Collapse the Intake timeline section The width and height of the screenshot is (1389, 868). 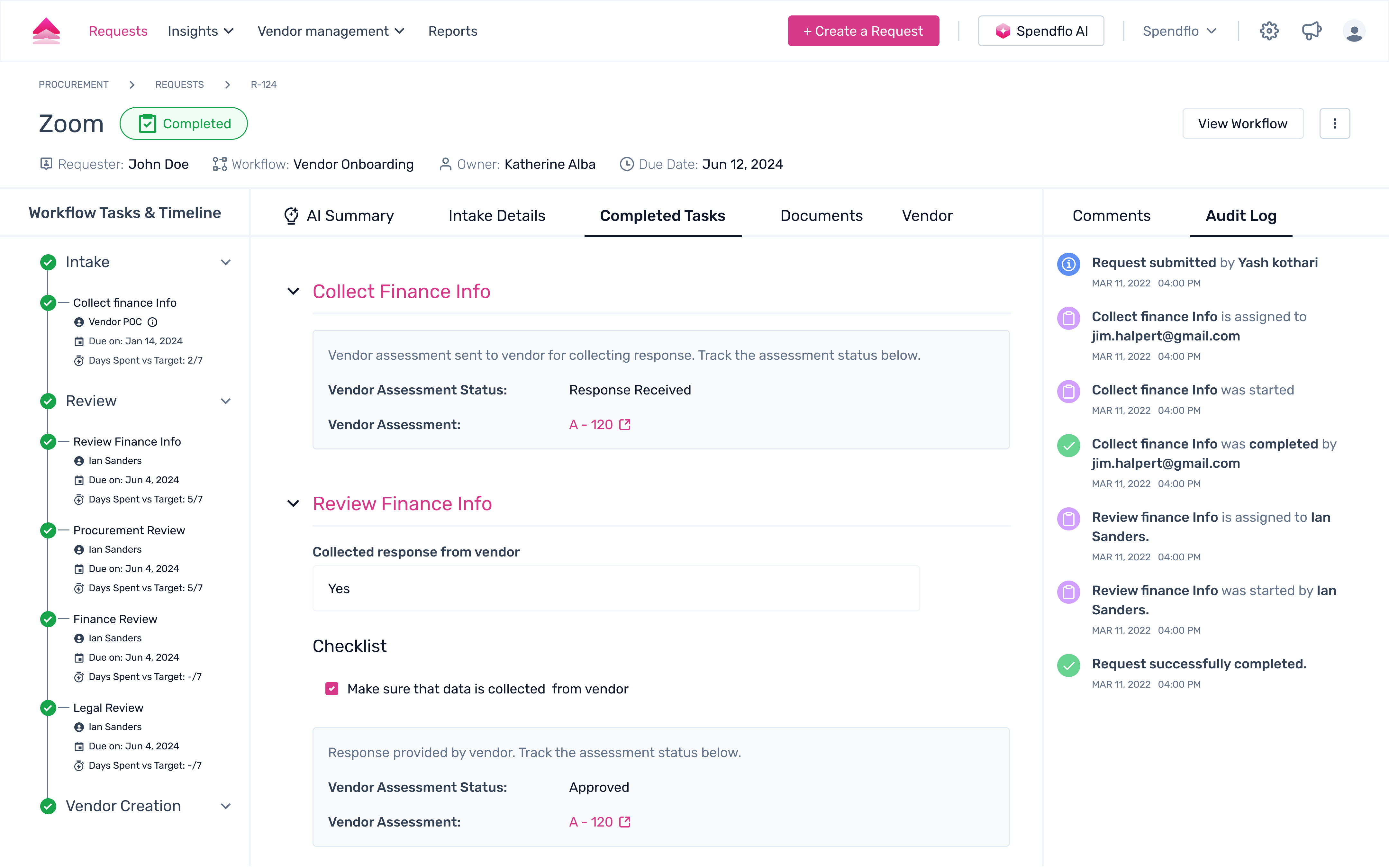tap(226, 262)
